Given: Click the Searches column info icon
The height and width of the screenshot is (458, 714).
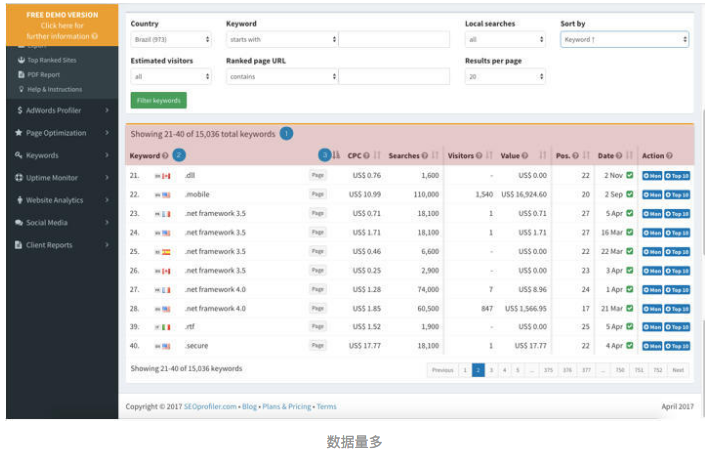Looking at the screenshot, I should tap(424, 156).
